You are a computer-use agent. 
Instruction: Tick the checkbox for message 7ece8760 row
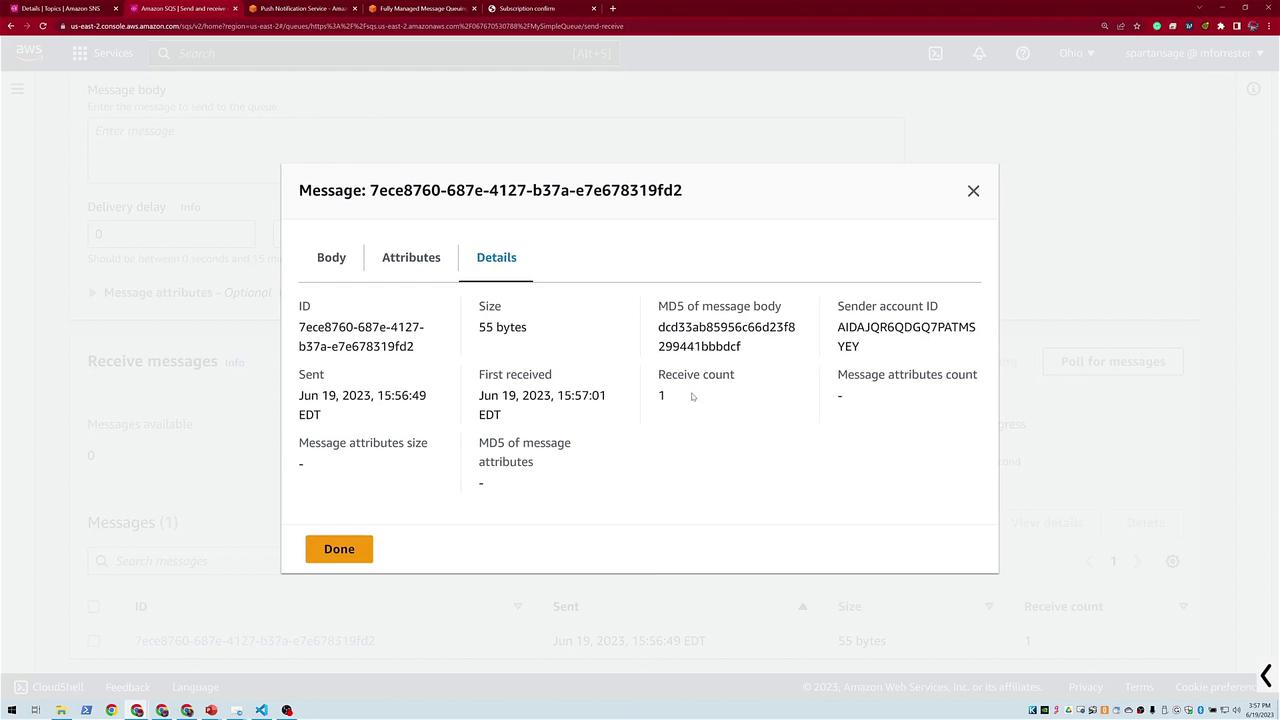pyautogui.click(x=94, y=641)
